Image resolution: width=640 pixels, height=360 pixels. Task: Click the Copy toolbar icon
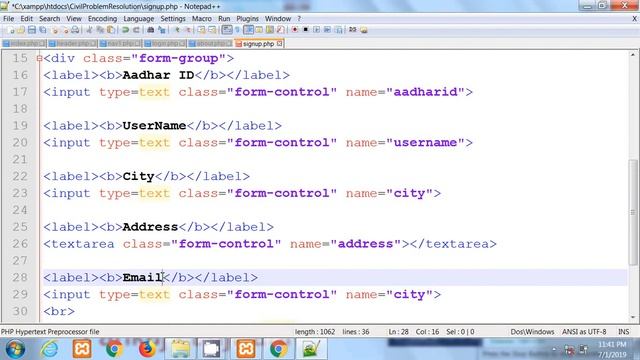100,30
